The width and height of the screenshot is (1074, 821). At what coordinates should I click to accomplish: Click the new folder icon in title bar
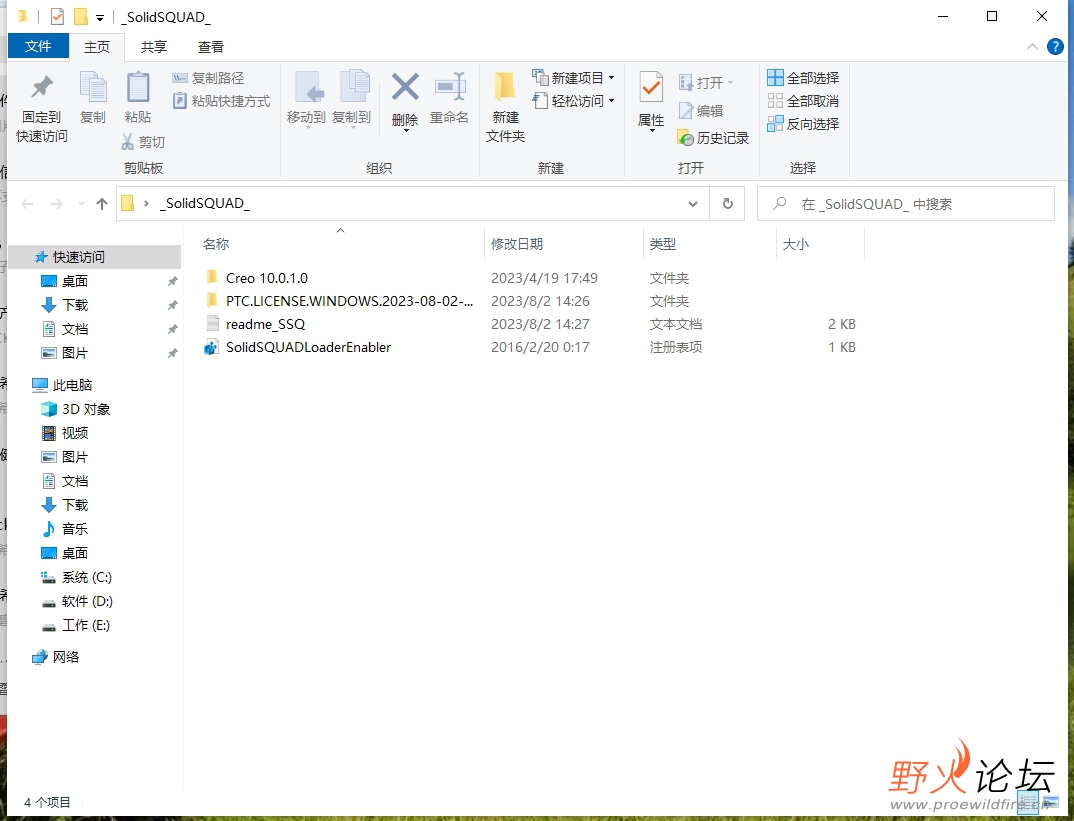(x=81, y=16)
